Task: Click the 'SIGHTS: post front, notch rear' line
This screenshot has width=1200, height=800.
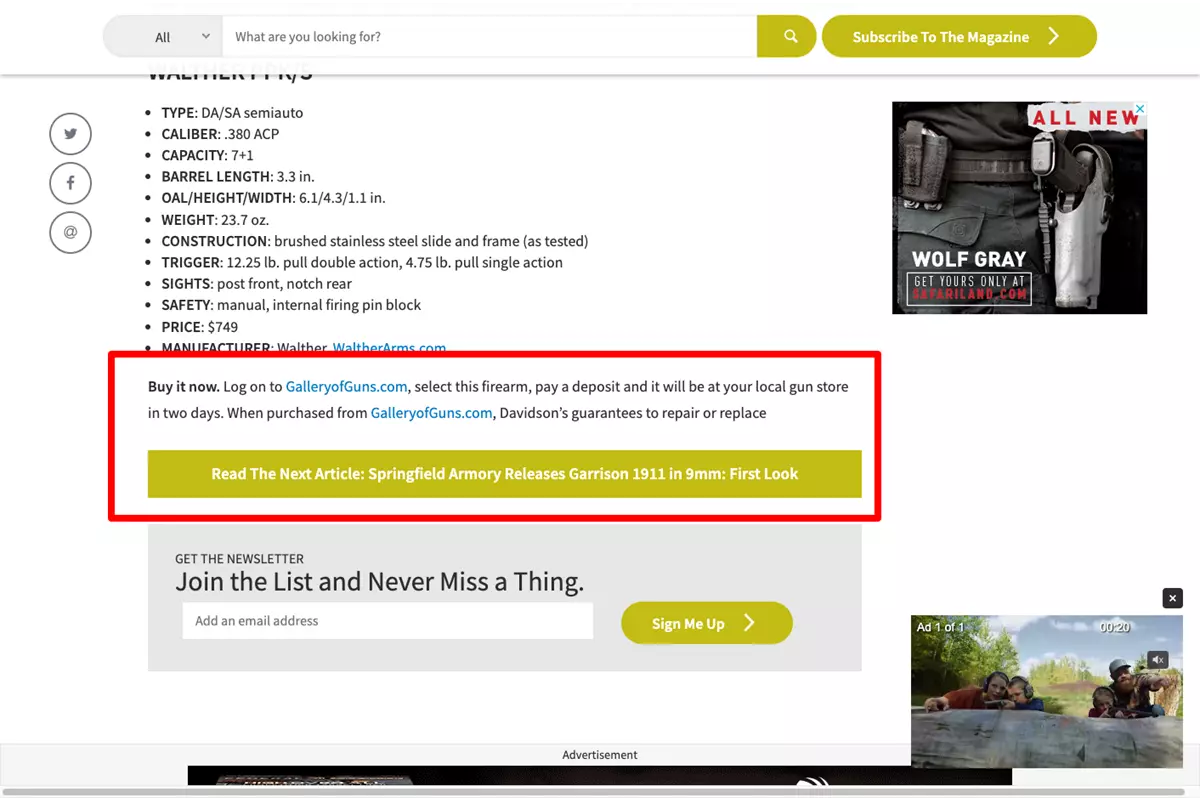Action: click(x=256, y=284)
